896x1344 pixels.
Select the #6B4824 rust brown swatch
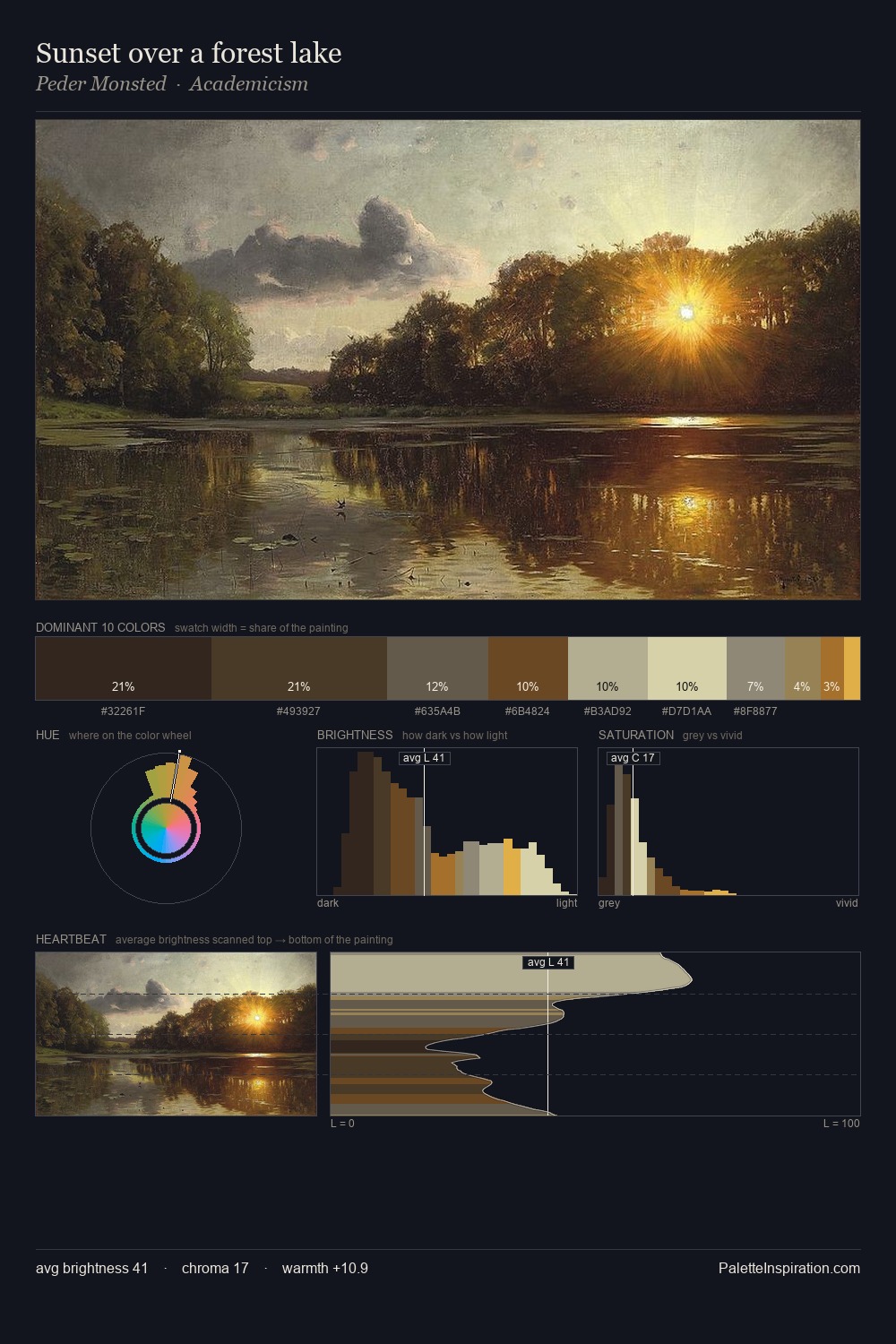coord(528,668)
